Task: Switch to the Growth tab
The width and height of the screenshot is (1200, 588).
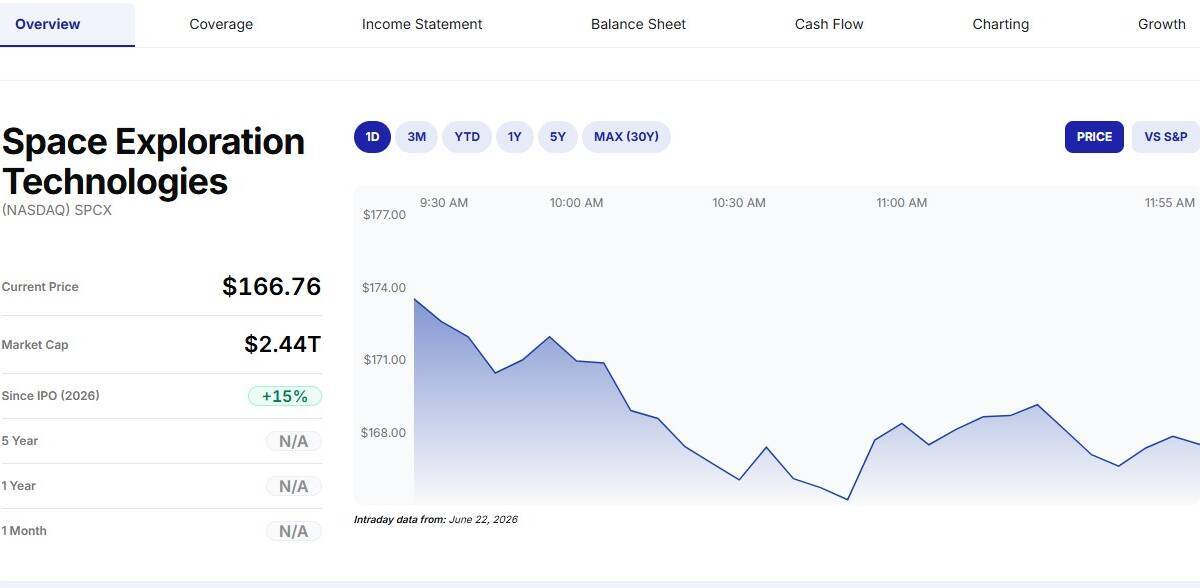Action: [x=1162, y=24]
